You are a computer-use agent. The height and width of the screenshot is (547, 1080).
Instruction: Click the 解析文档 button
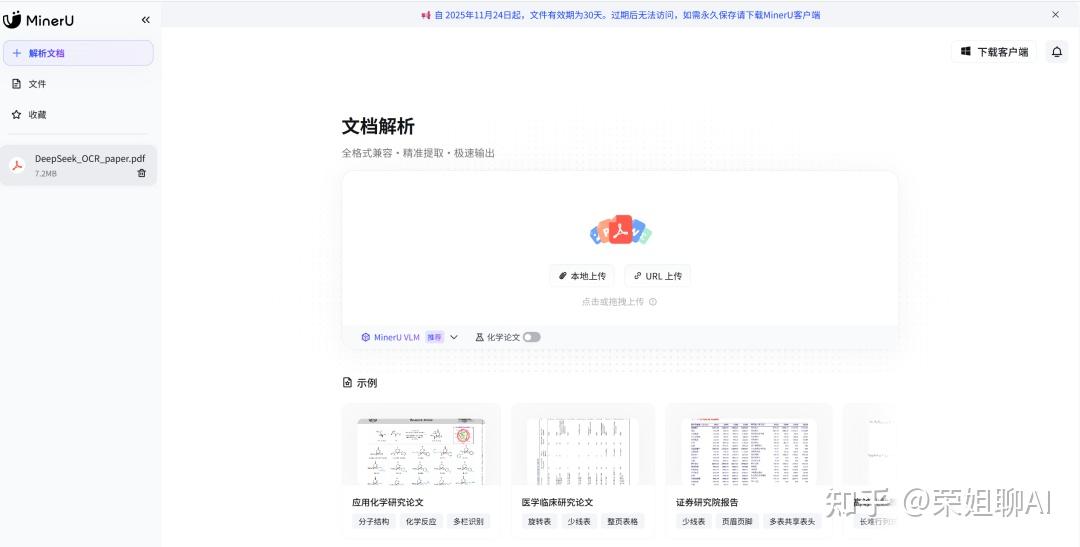point(78,53)
